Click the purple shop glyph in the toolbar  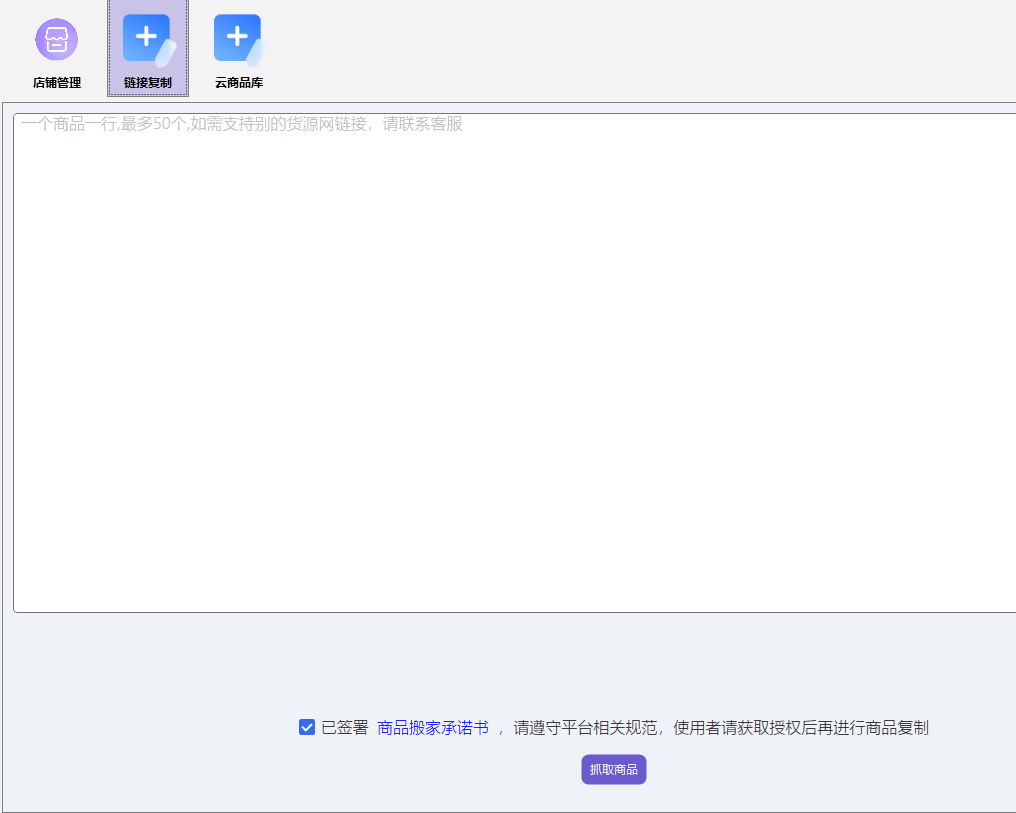56,39
